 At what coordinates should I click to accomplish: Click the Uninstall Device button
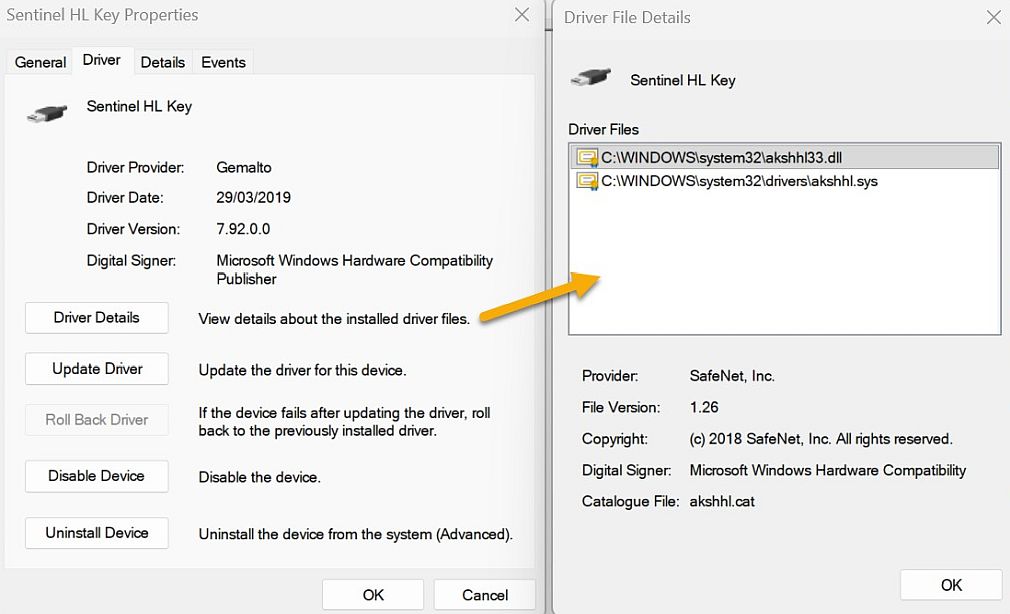pyautogui.click(x=97, y=533)
